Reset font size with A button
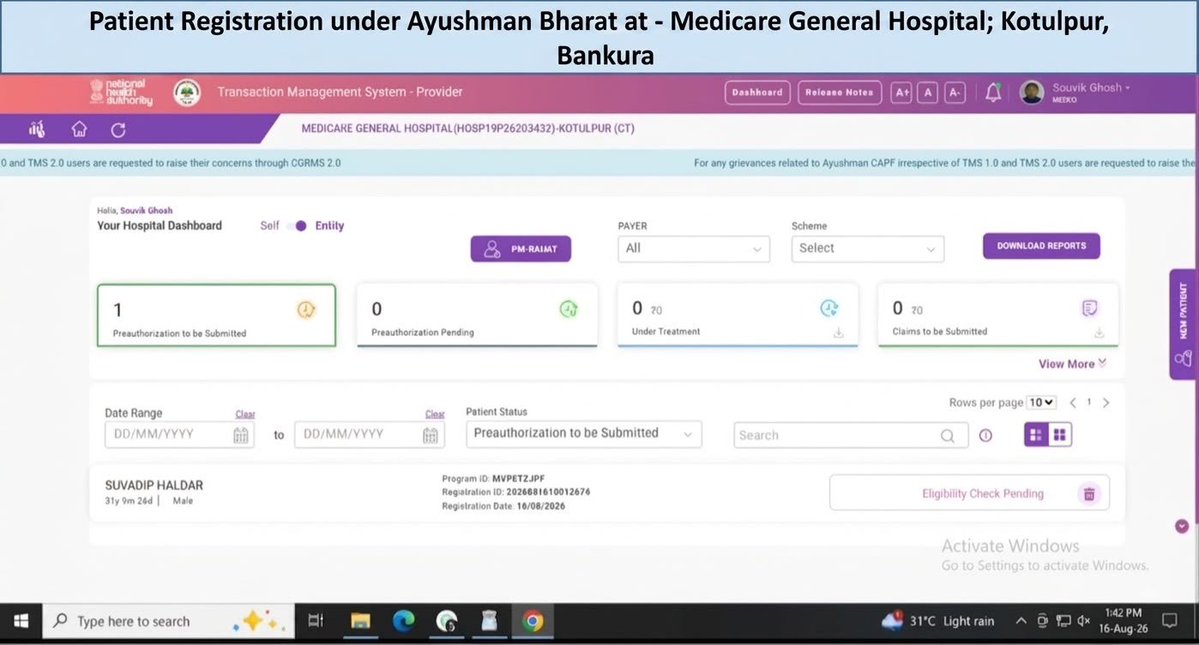This screenshot has height=645, width=1199. (x=928, y=92)
